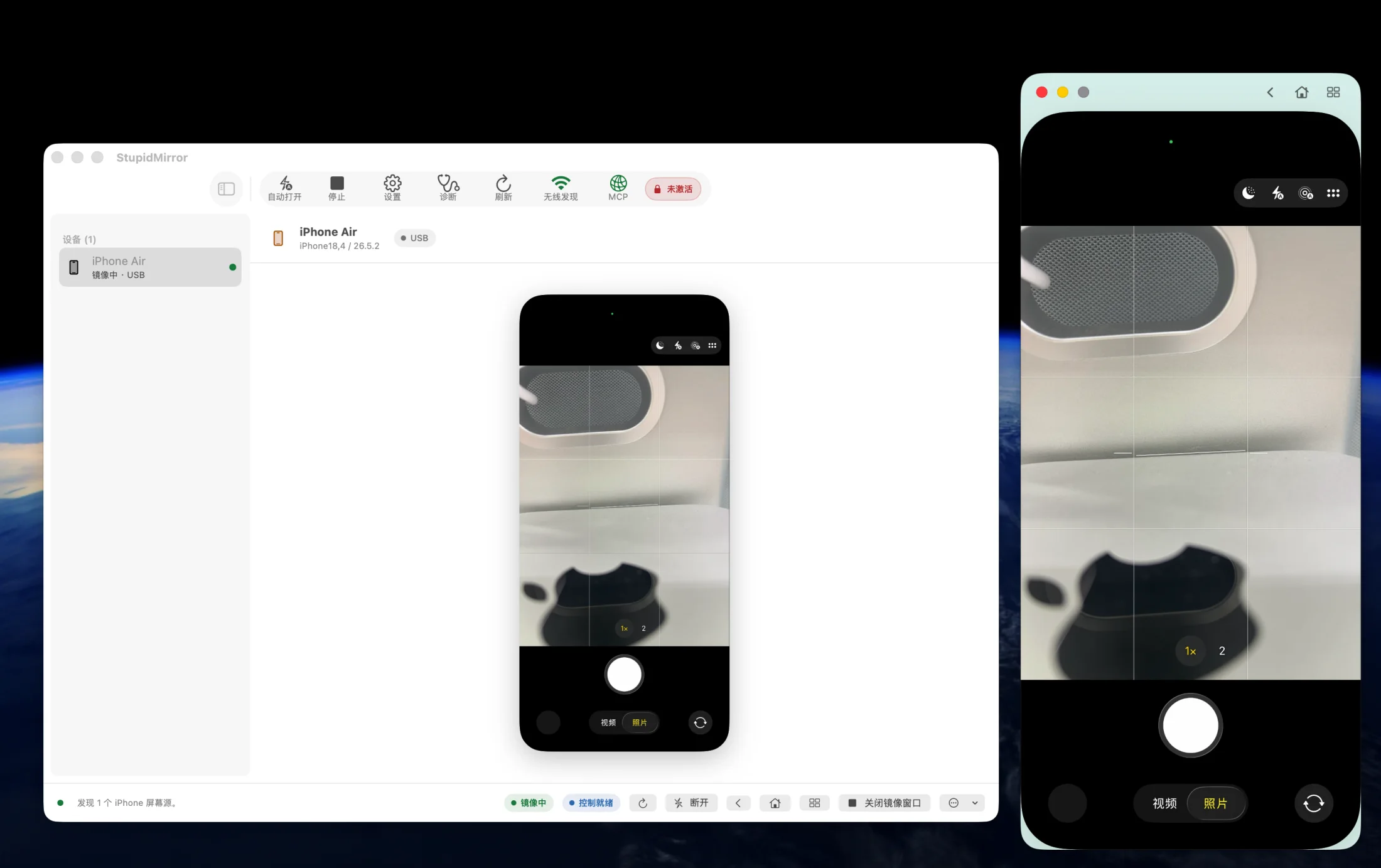Select 2x zoom in mirror window

coord(1222,651)
